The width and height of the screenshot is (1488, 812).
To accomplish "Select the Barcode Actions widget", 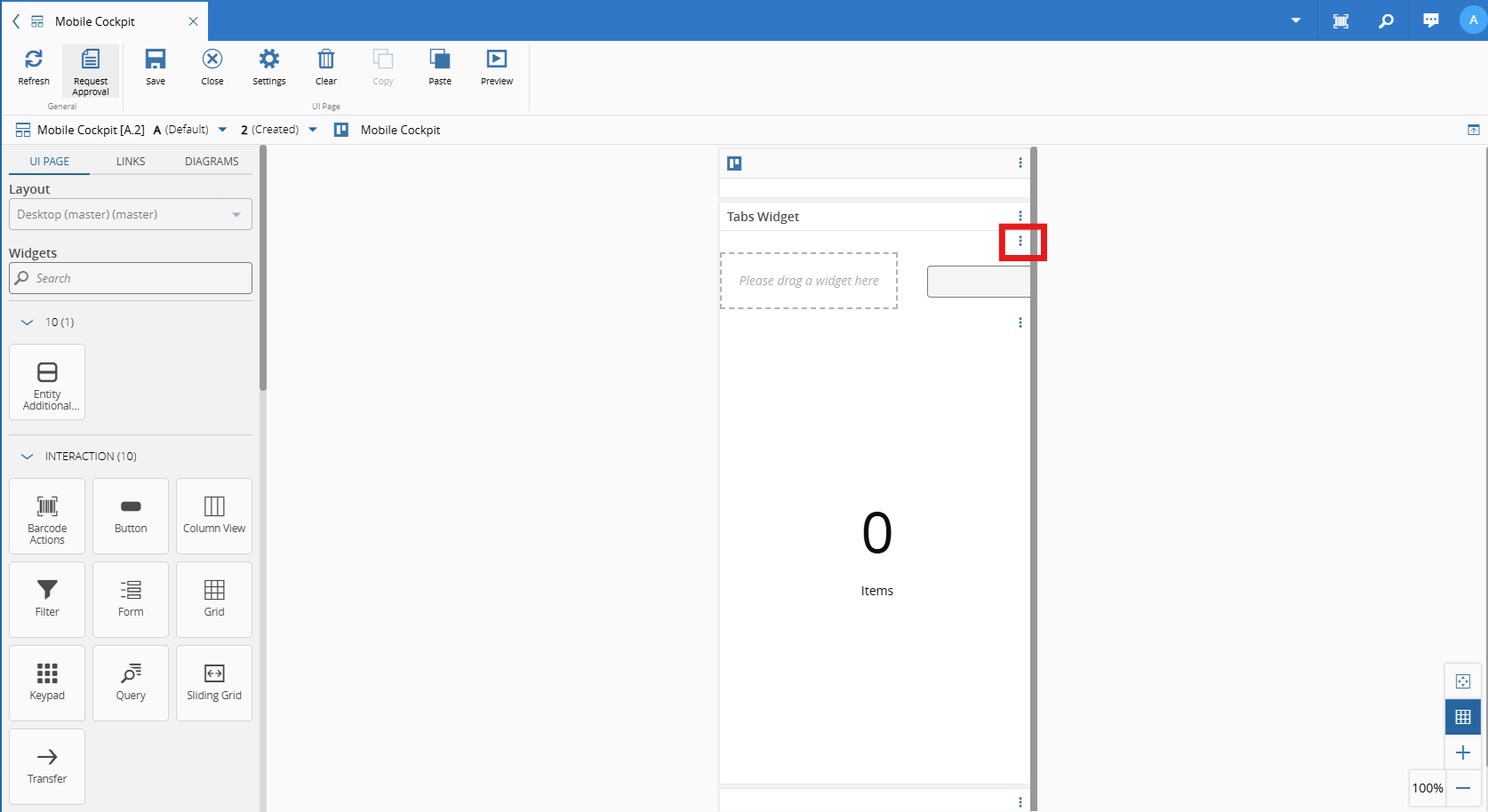I will (47, 516).
